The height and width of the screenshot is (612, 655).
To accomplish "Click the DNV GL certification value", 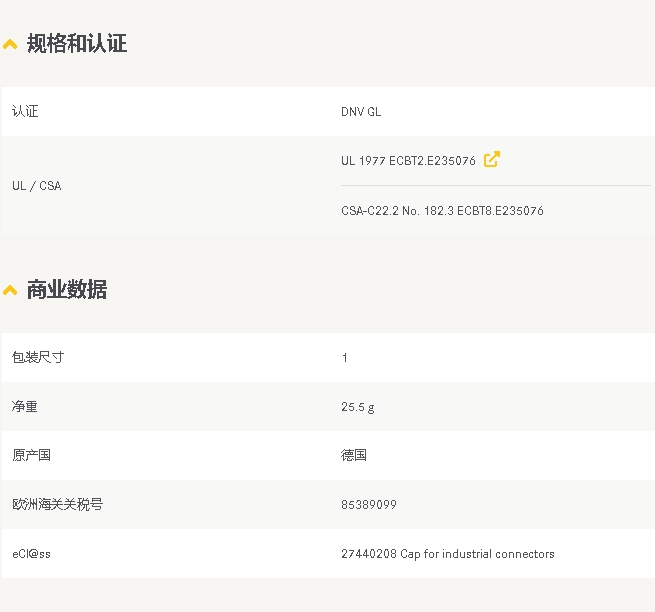I will pyautogui.click(x=361, y=112).
